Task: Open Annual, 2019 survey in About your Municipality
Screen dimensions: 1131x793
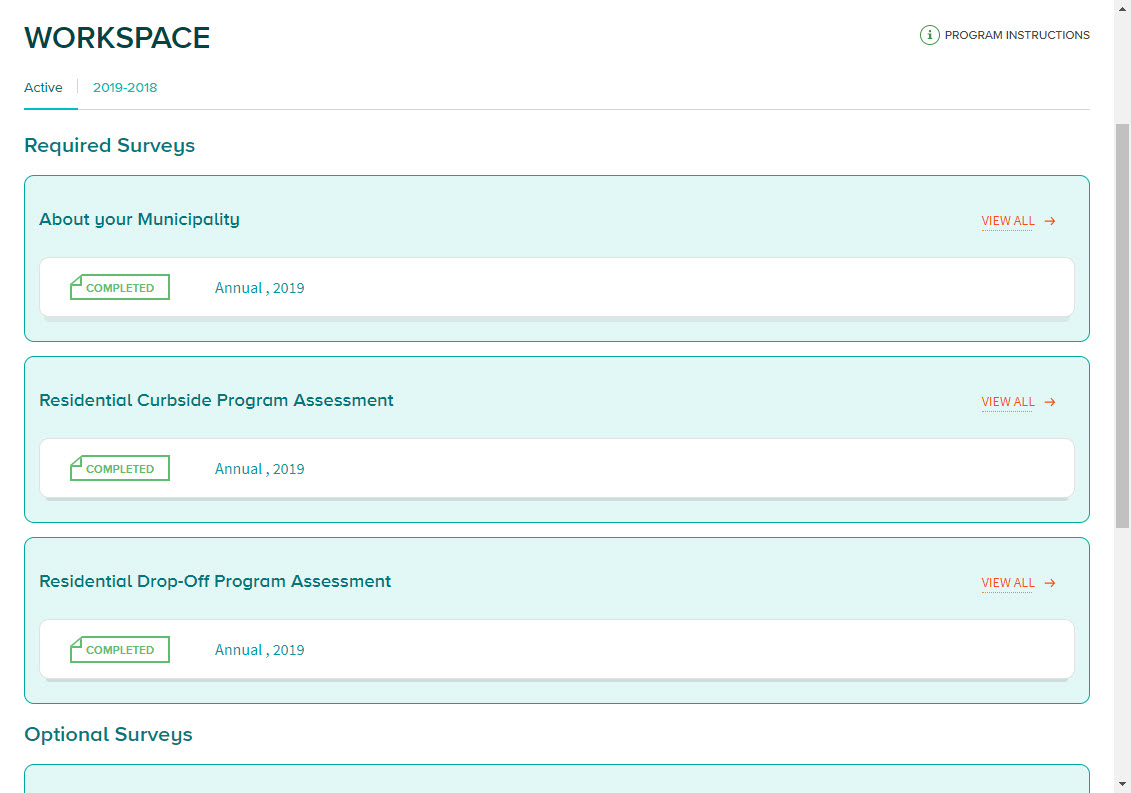Action: [x=259, y=288]
